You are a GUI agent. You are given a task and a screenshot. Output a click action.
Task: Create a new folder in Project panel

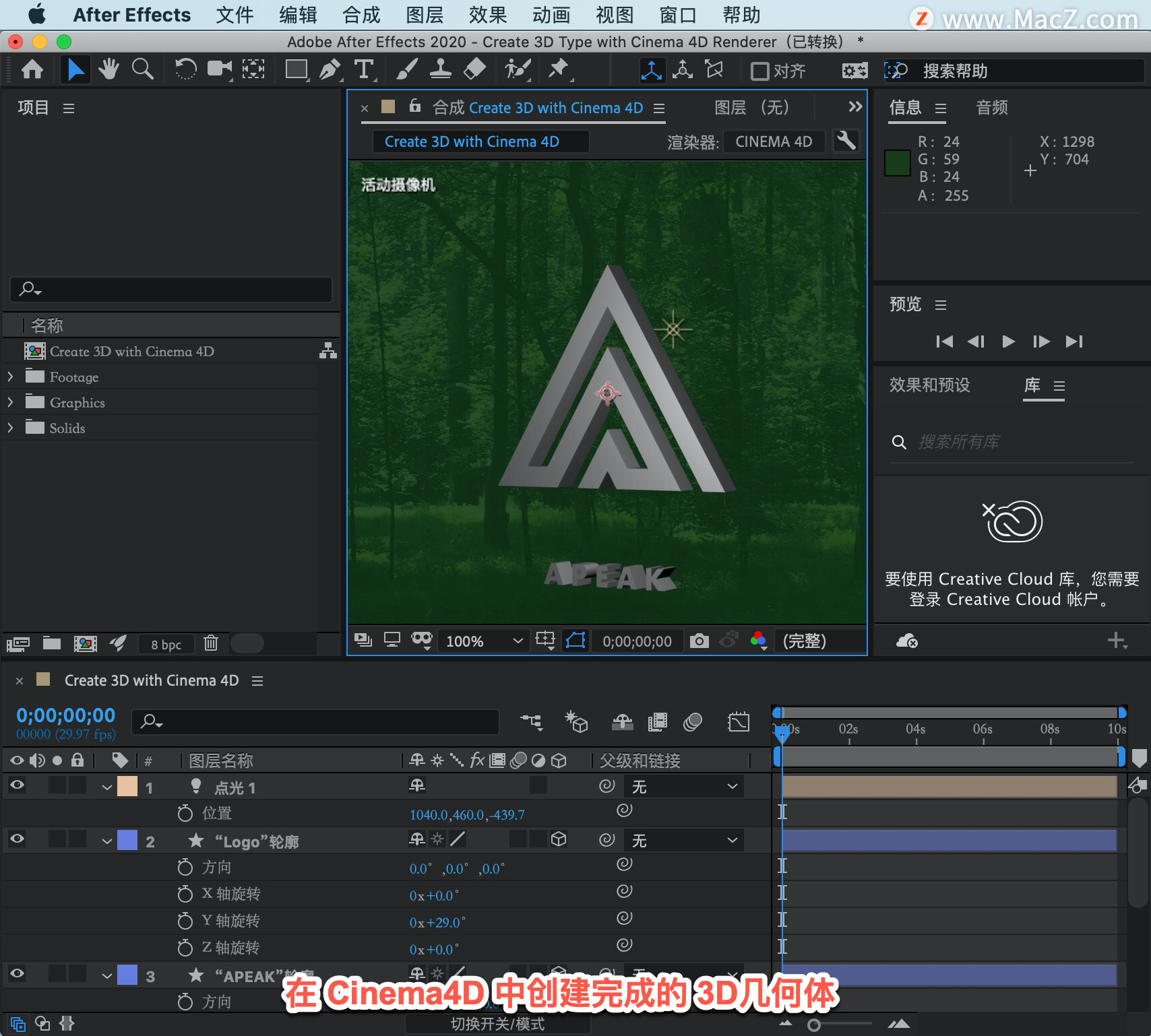tap(52, 643)
